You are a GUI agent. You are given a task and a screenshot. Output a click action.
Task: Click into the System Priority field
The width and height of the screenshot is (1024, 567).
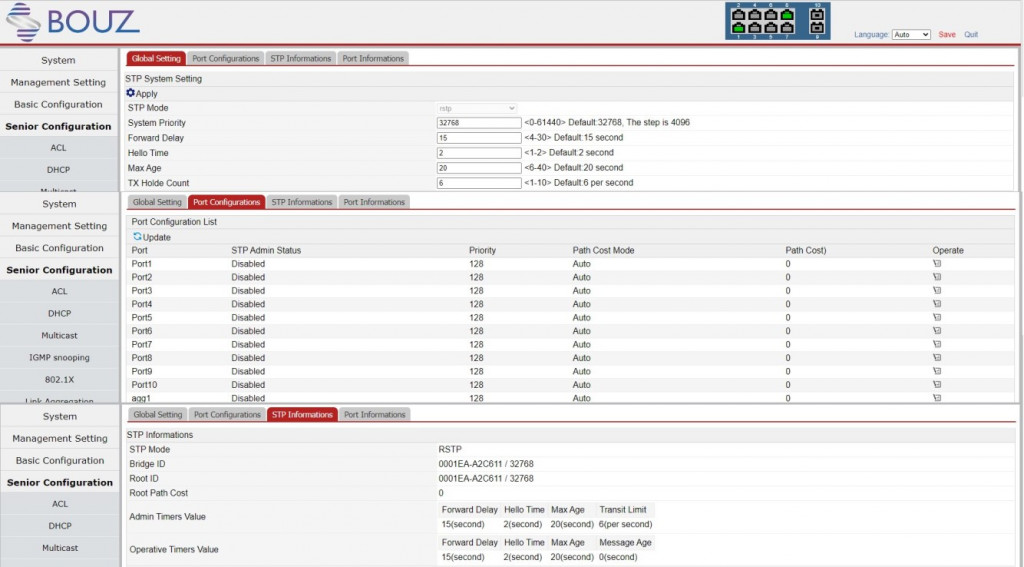(479, 123)
